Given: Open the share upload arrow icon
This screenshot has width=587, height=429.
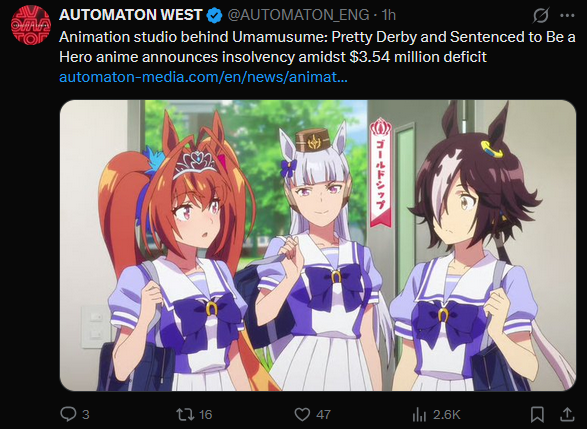Looking at the screenshot, I should pos(567,414).
